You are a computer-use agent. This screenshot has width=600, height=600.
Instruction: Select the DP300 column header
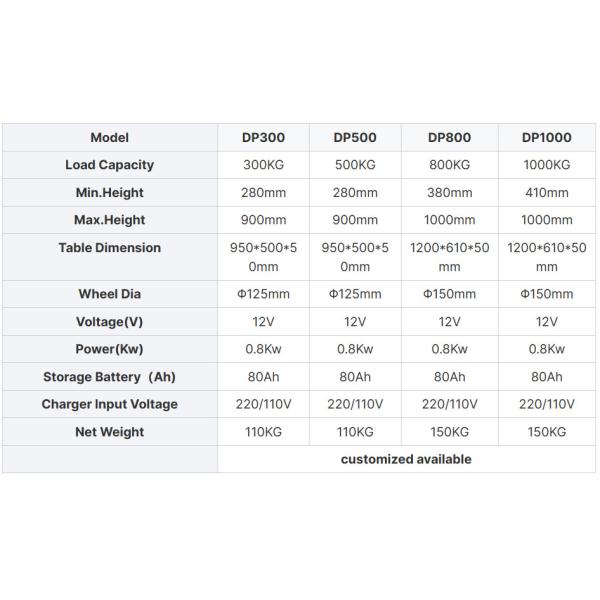point(262,138)
